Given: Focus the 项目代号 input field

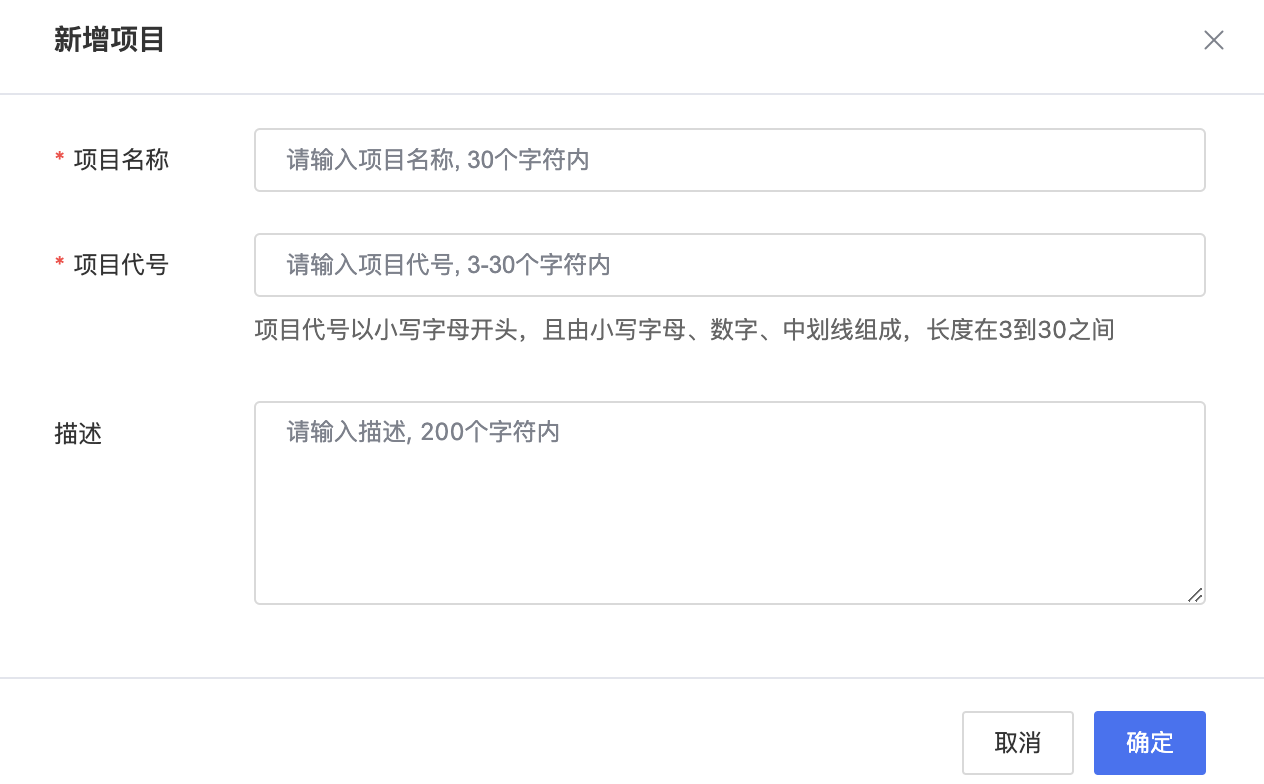Looking at the screenshot, I should tap(730, 265).
